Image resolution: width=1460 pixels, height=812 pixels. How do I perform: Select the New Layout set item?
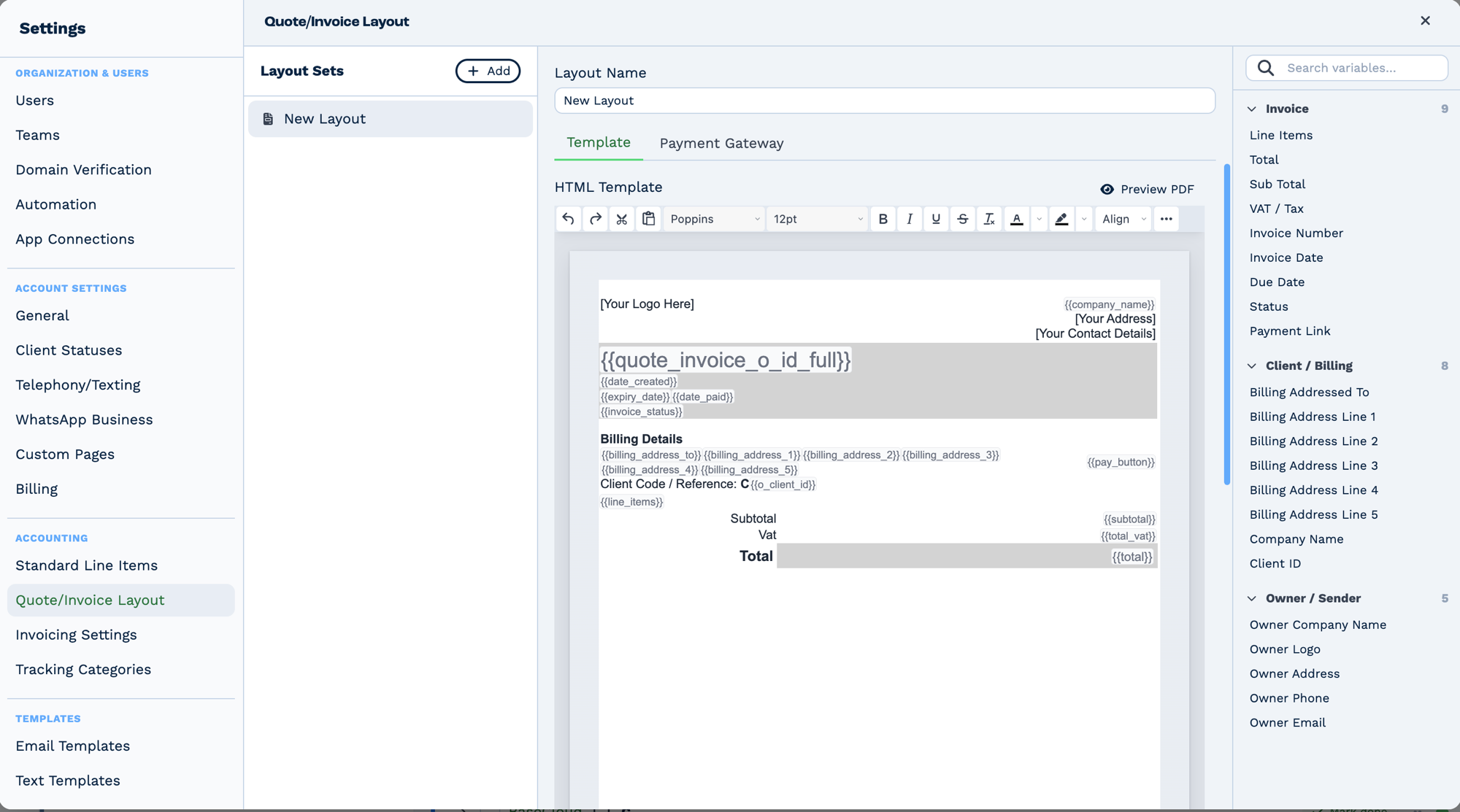(391, 119)
